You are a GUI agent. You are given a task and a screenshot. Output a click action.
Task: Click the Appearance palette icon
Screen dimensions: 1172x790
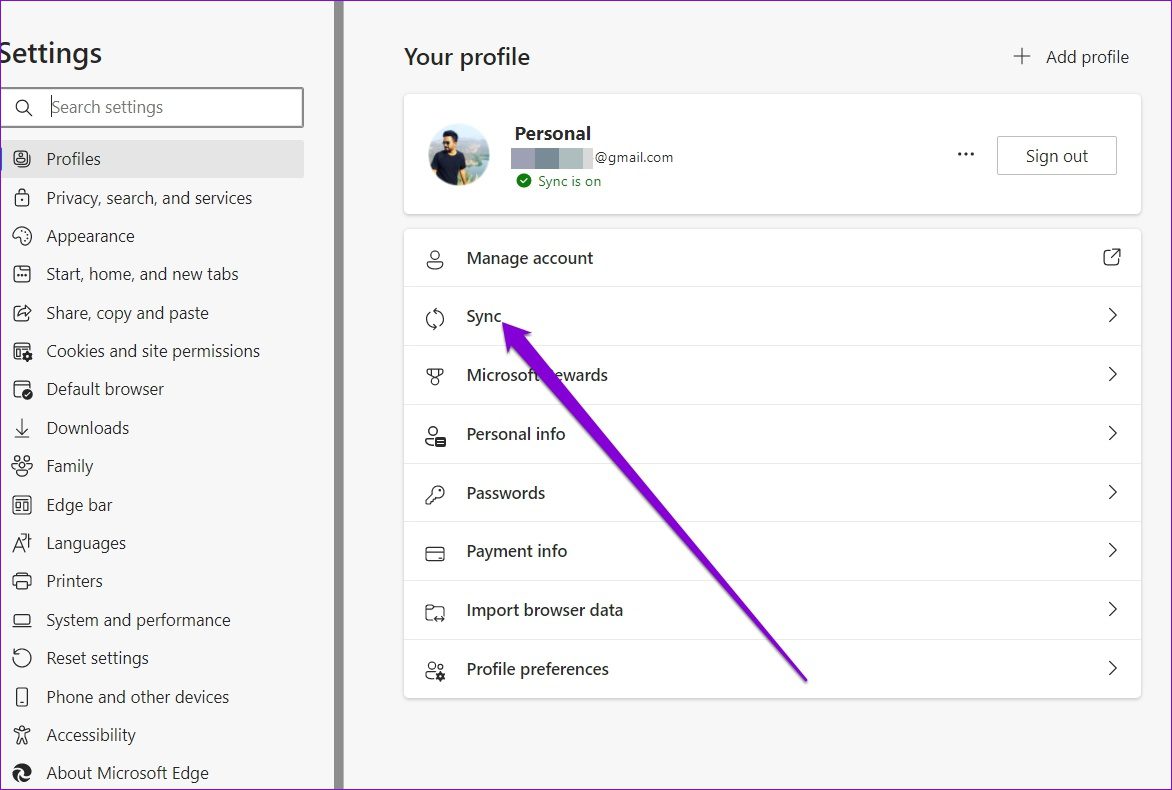tap(22, 236)
